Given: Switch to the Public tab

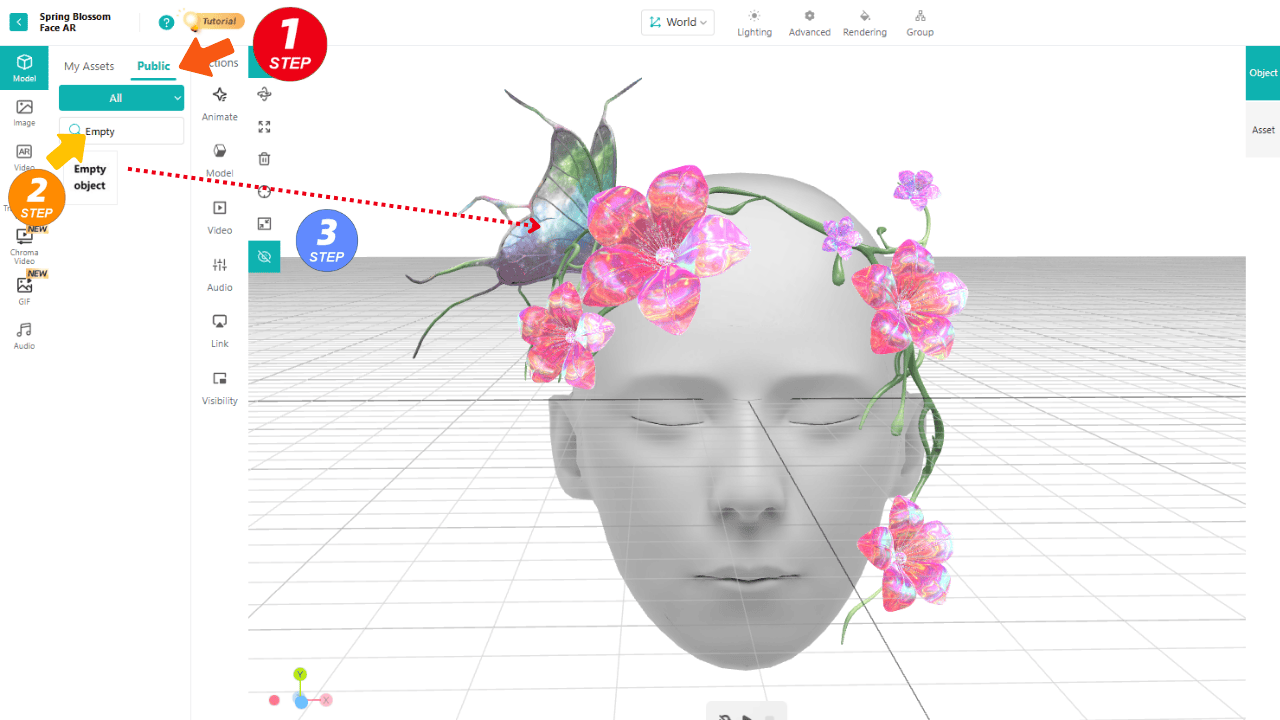Looking at the screenshot, I should [153, 65].
